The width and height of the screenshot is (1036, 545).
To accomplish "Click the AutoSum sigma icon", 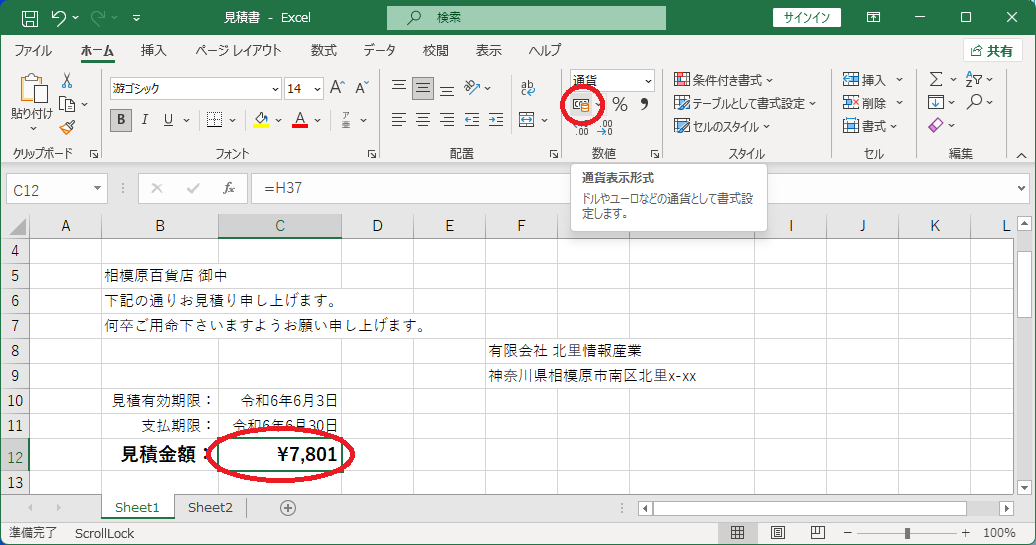I will (936, 79).
